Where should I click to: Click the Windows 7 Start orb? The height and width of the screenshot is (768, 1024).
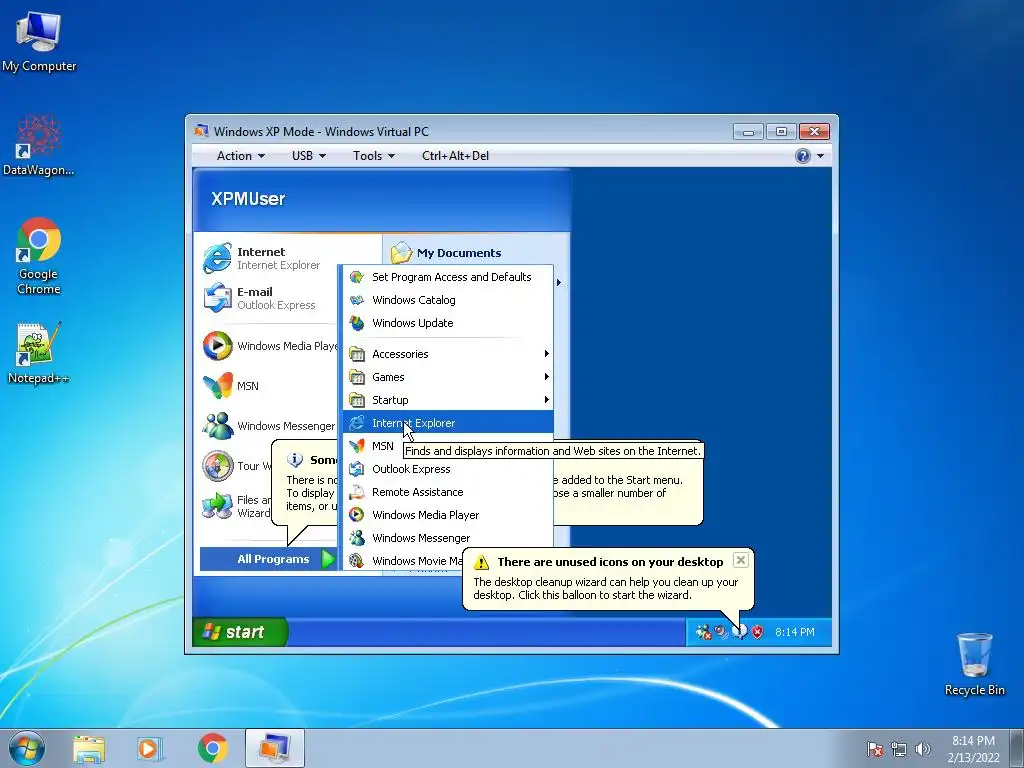(x=27, y=748)
